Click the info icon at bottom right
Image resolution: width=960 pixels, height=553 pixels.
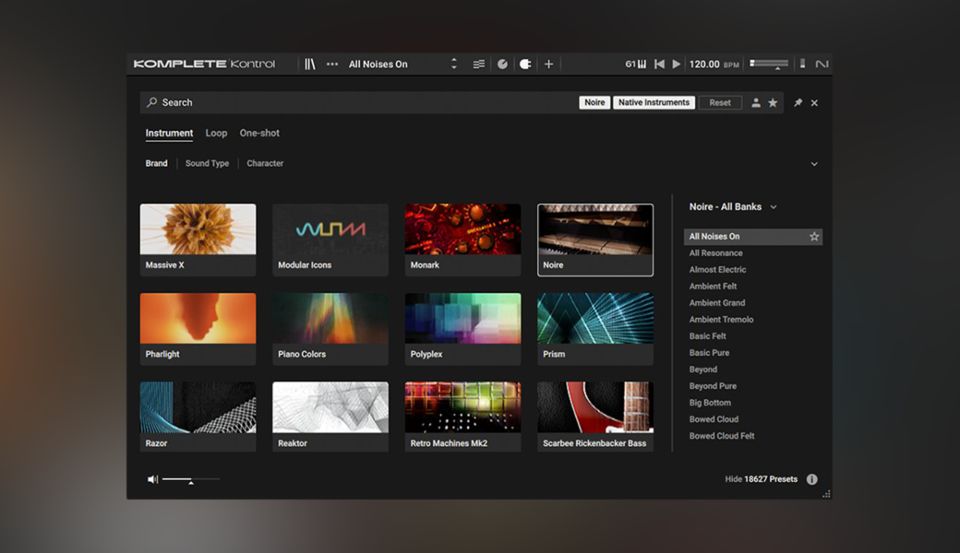point(812,479)
